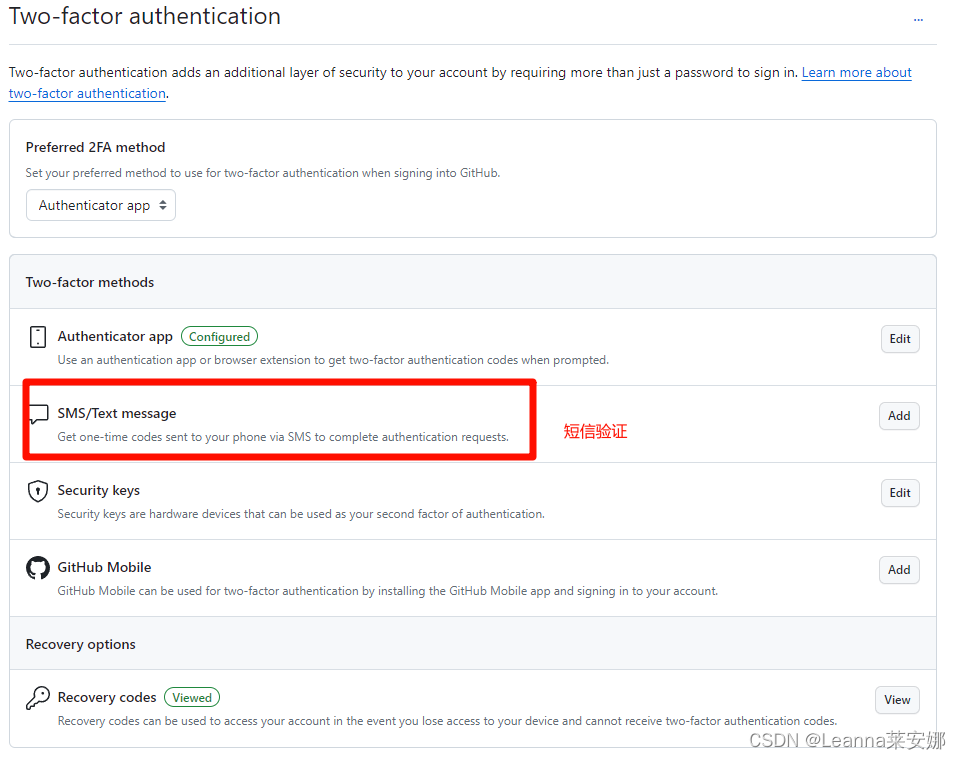The width and height of the screenshot is (961, 759).
Task: Click 'Get one-time codes sent to your phone' description
Action: click(x=283, y=437)
